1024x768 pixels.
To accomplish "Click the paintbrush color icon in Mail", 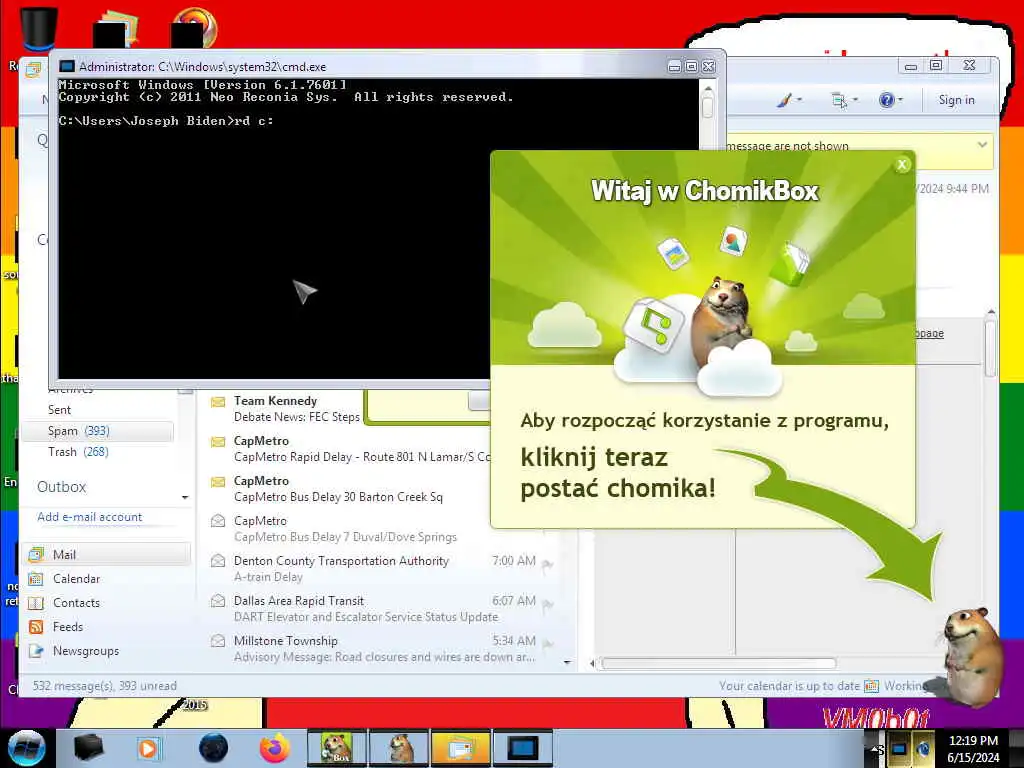I will click(784, 100).
